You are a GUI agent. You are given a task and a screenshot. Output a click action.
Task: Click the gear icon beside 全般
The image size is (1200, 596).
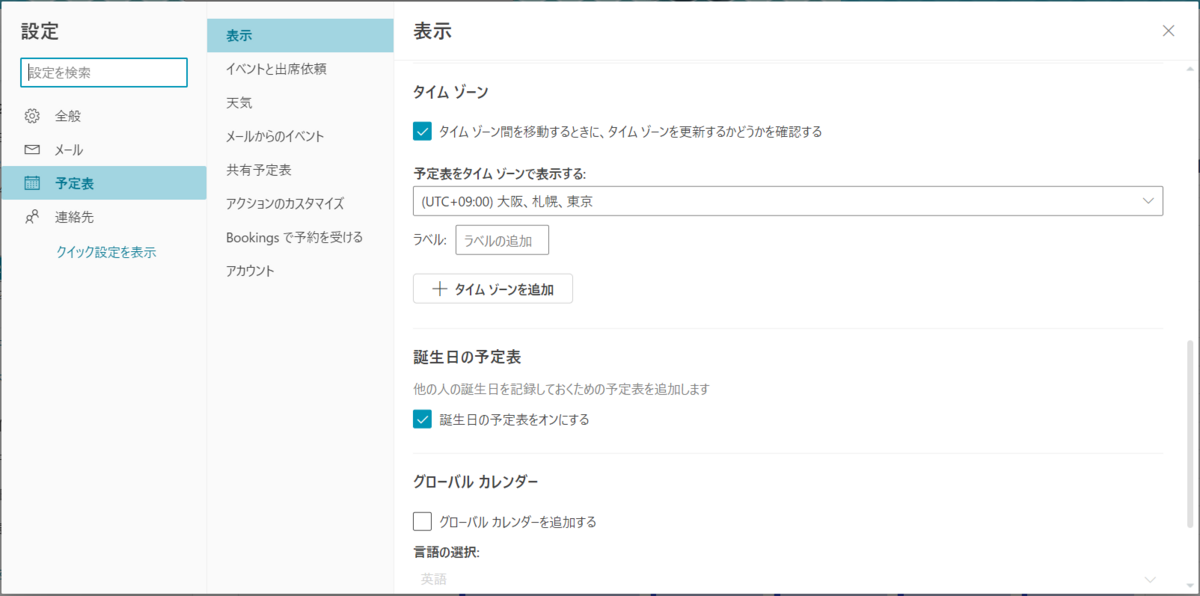pyautogui.click(x=32, y=116)
